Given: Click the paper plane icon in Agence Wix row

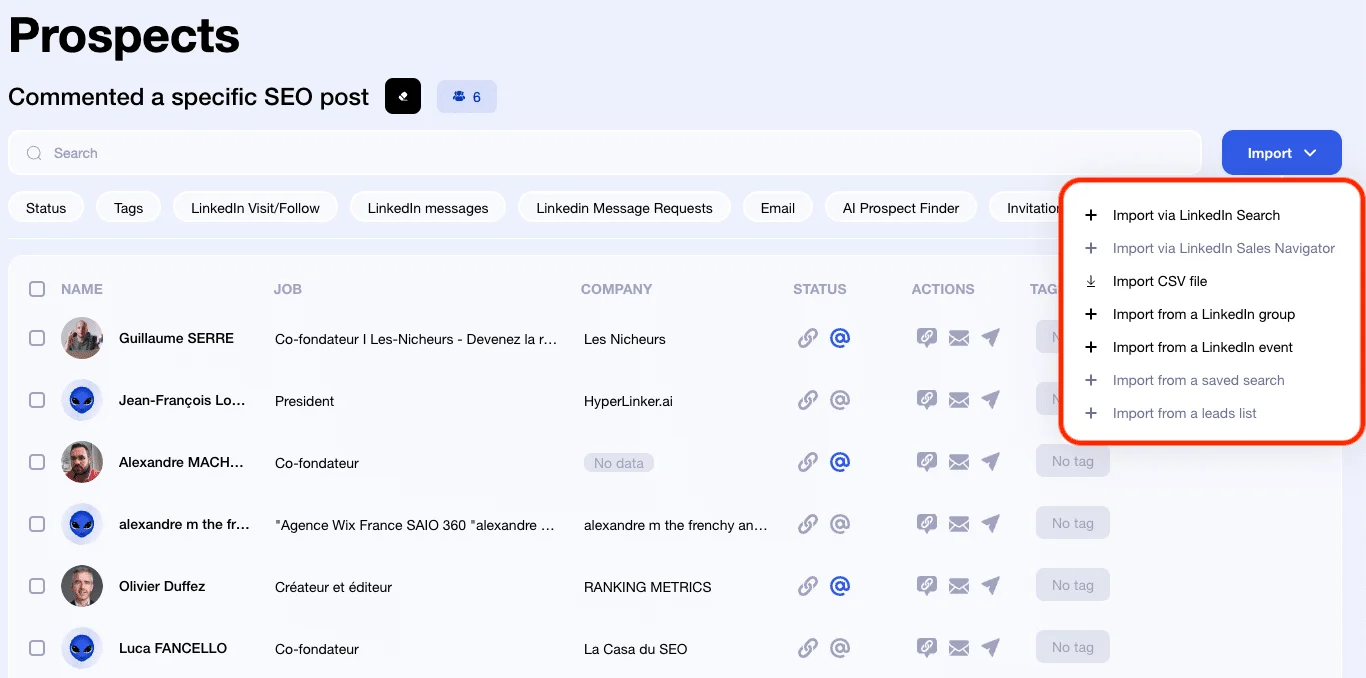Looking at the screenshot, I should [x=991, y=524].
